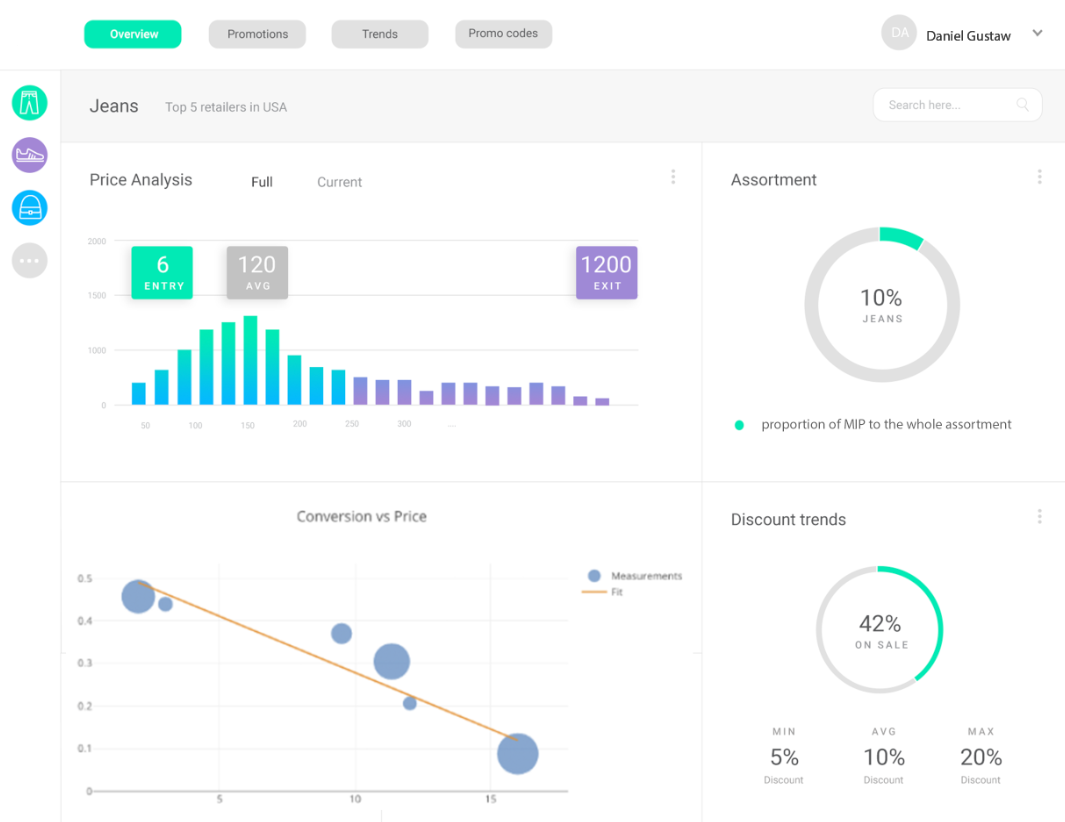Open the Promotions tab
The image size is (1065, 822).
(x=257, y=34)
